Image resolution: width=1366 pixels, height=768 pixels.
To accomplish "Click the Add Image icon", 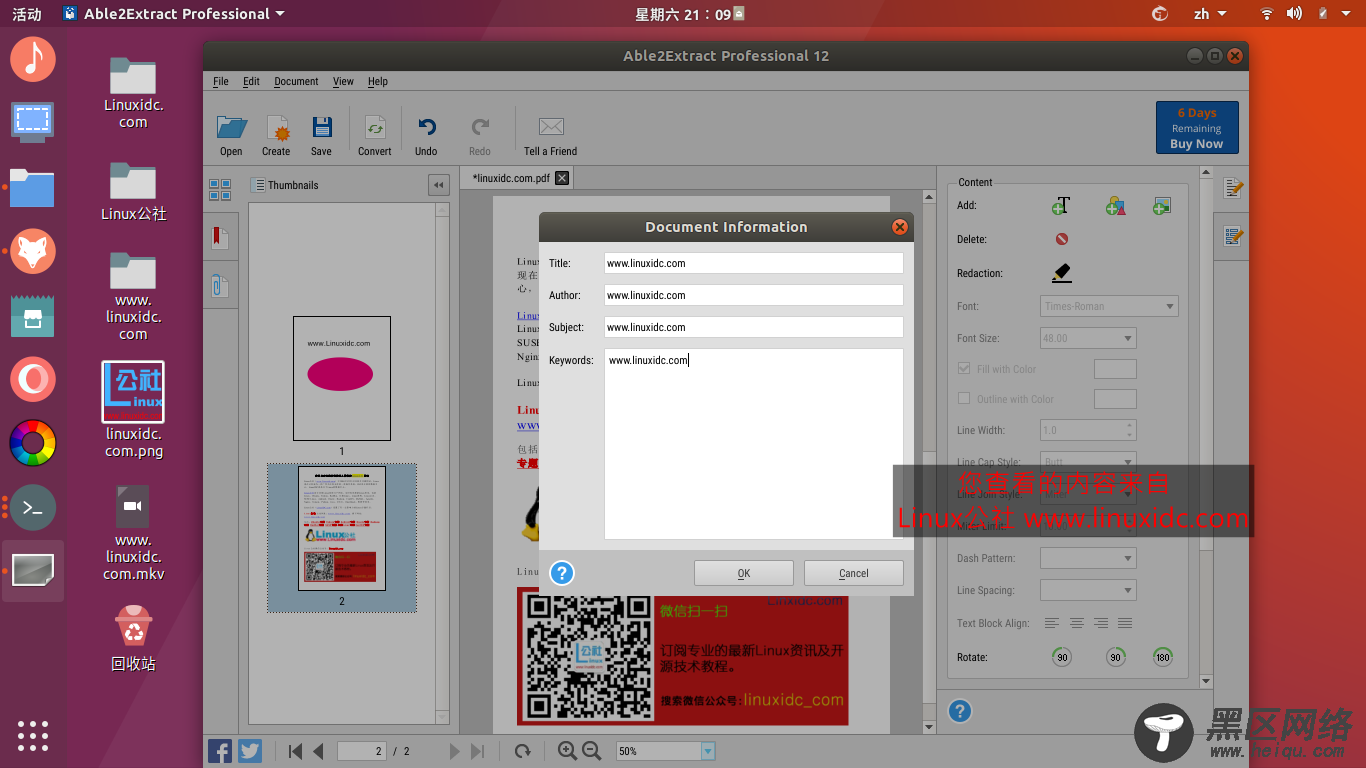I will (x=1161, y=205).
